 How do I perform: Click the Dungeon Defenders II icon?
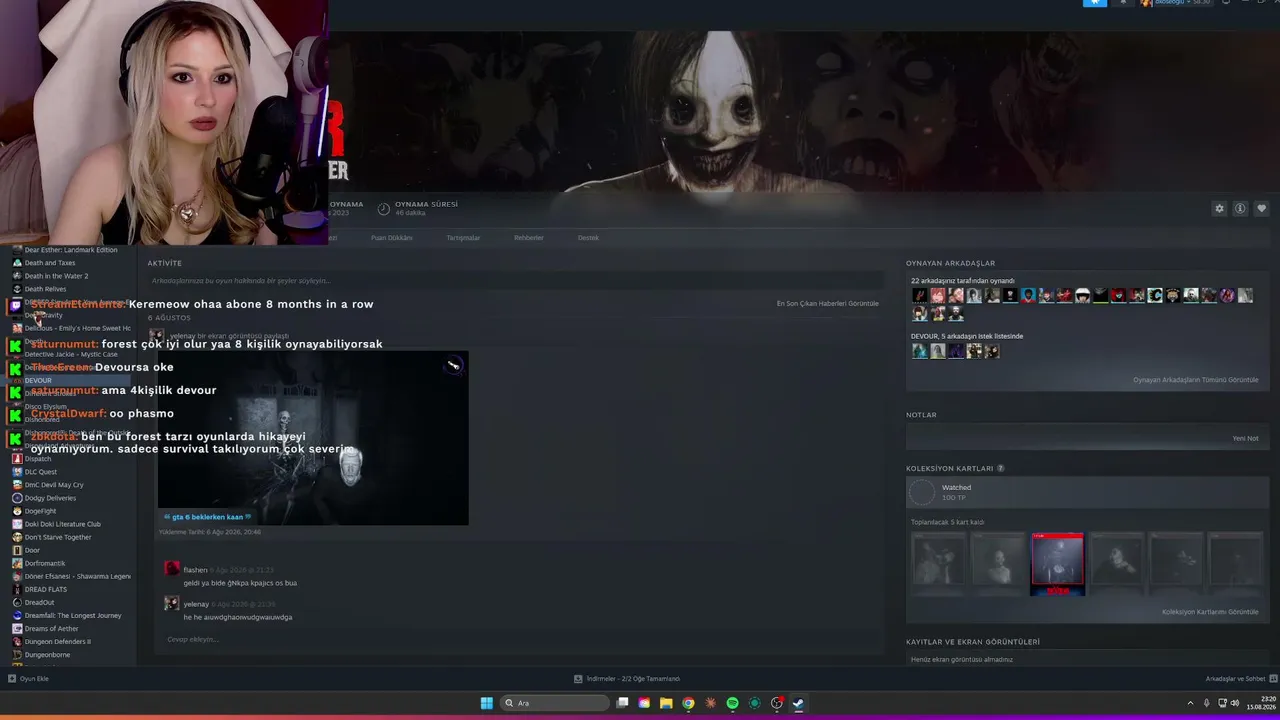(x=17, y=641)
